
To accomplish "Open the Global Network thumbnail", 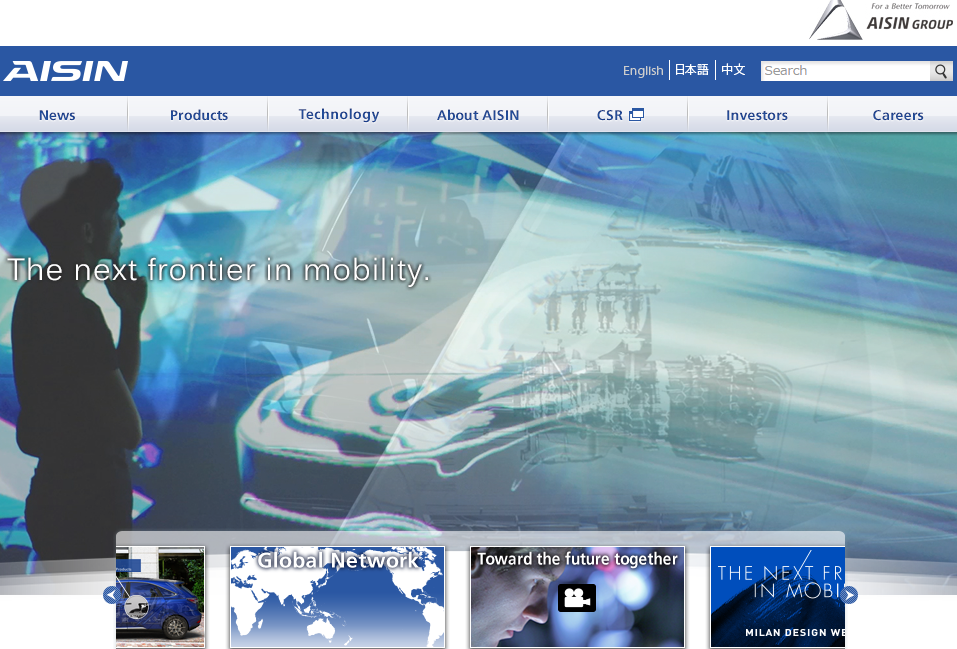I will coord(338,597).
